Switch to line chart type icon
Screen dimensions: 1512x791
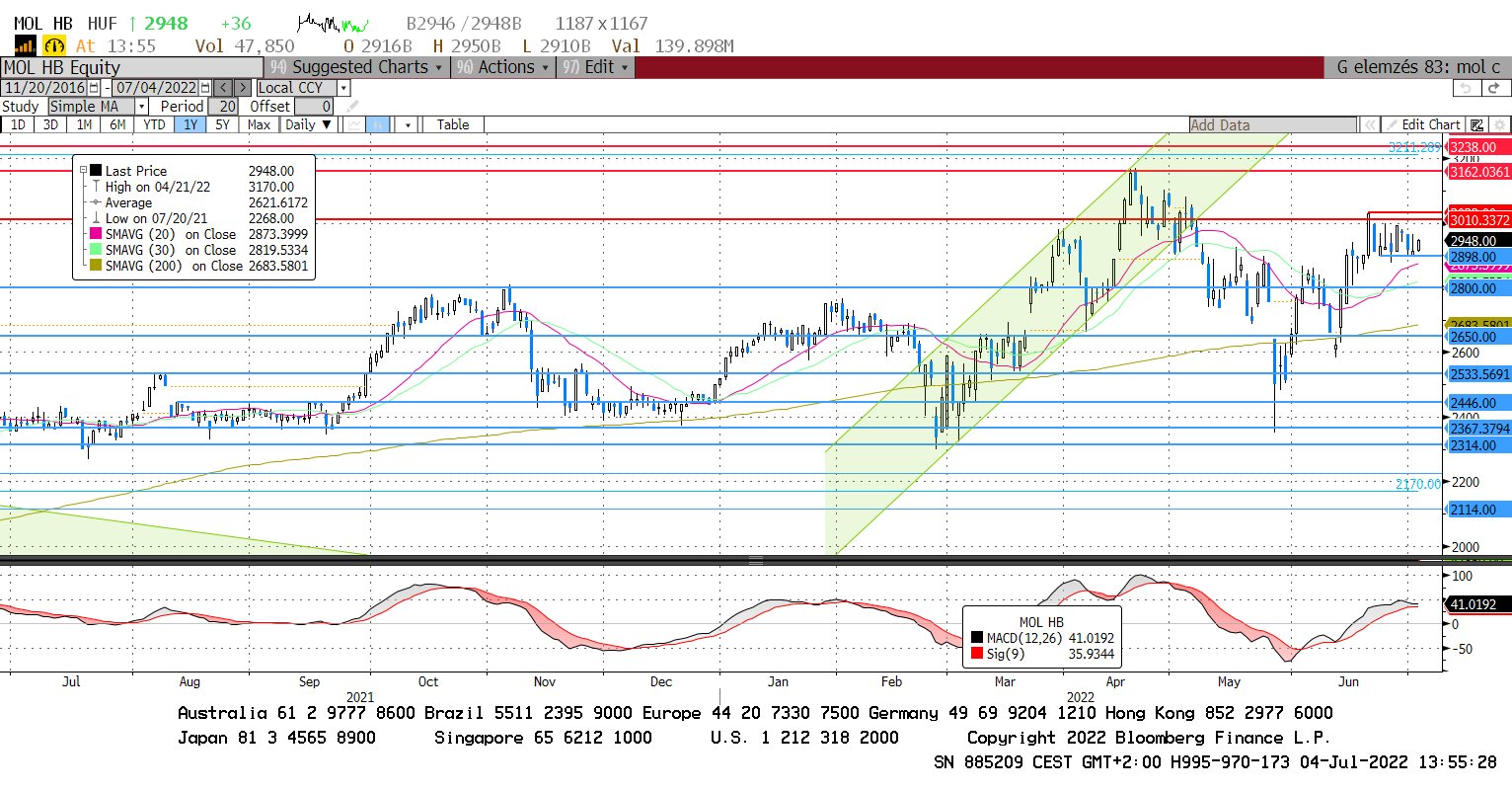354,124
